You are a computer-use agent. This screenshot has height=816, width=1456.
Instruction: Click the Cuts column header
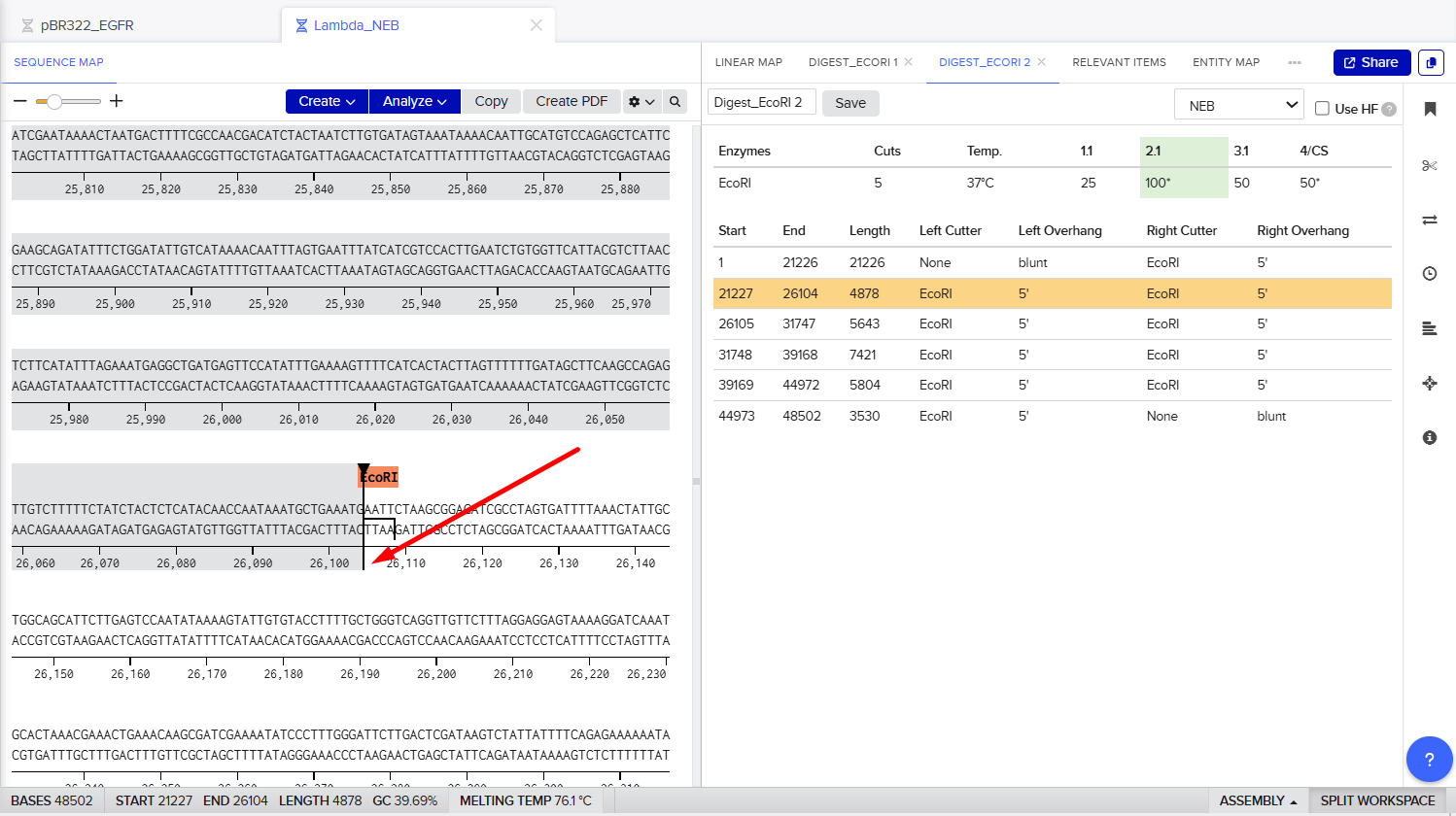point(887,151)
